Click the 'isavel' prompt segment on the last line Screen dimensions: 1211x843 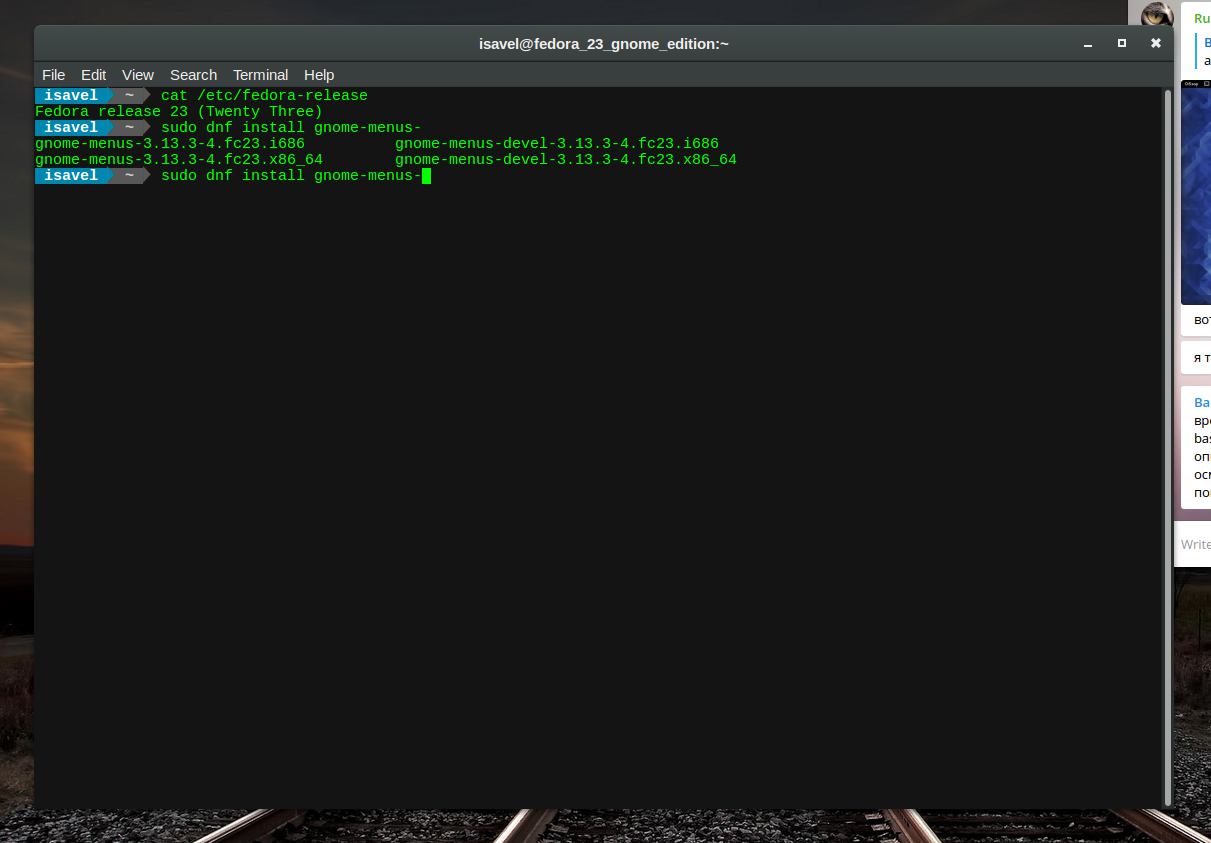(x=71, y=175)
